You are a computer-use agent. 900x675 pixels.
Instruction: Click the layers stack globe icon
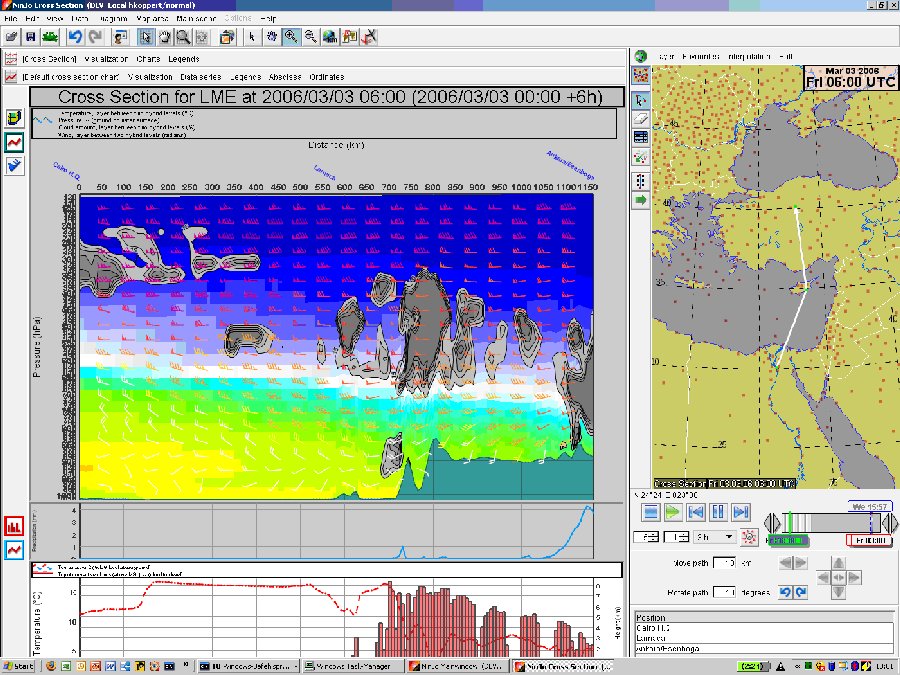coord(227,37)
